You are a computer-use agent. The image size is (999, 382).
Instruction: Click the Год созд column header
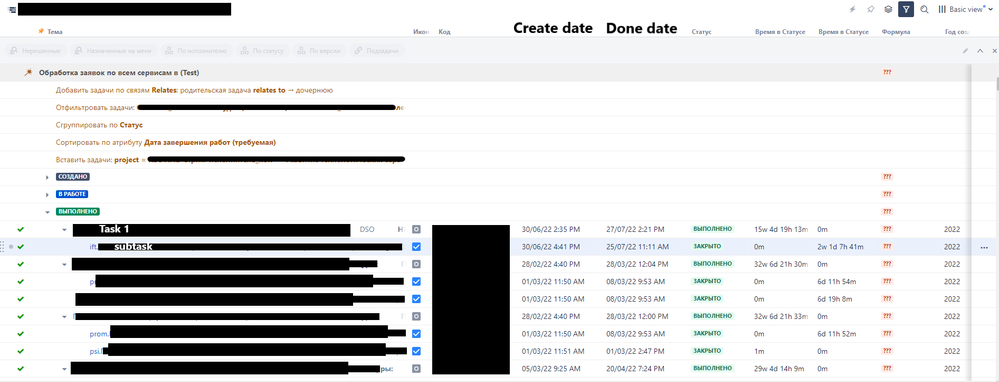click(x=958, y=31)
